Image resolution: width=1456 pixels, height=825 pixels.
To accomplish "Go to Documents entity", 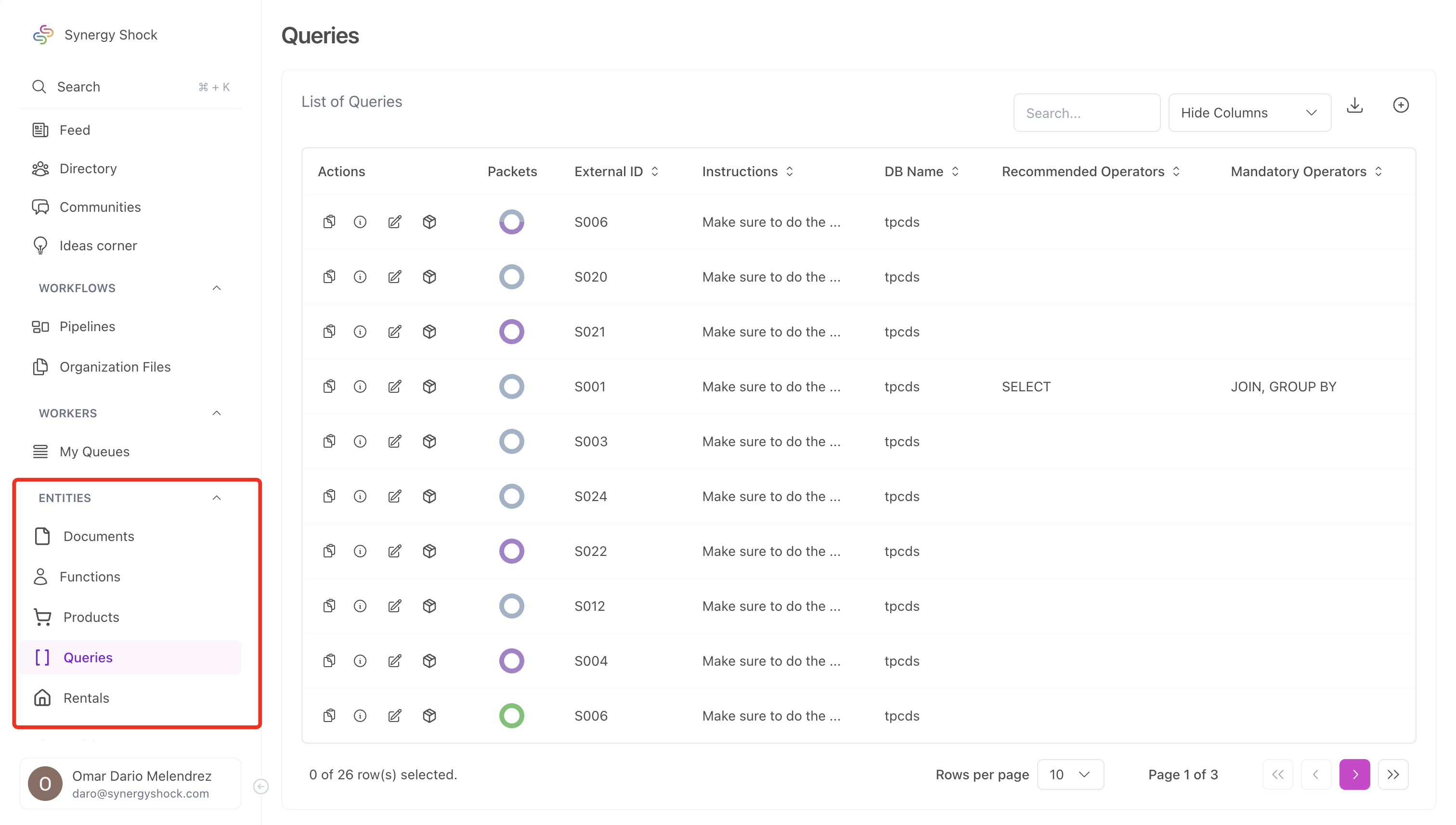I will click(130, 536).
